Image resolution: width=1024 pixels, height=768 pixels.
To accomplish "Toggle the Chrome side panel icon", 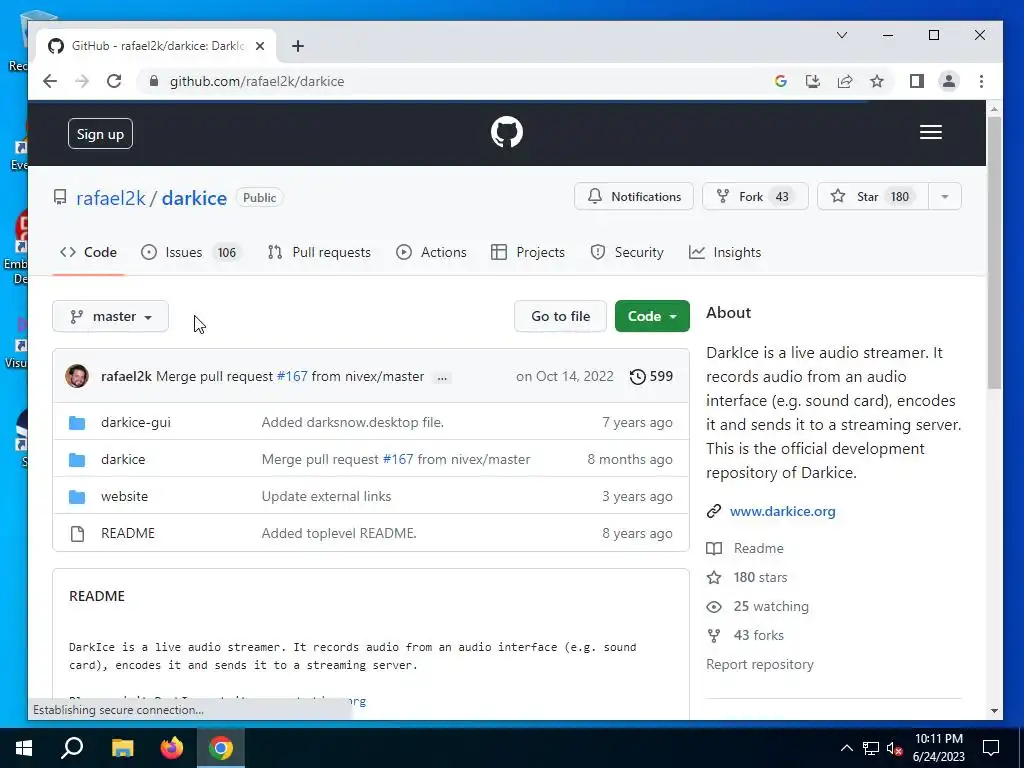I will click(916, 81).
